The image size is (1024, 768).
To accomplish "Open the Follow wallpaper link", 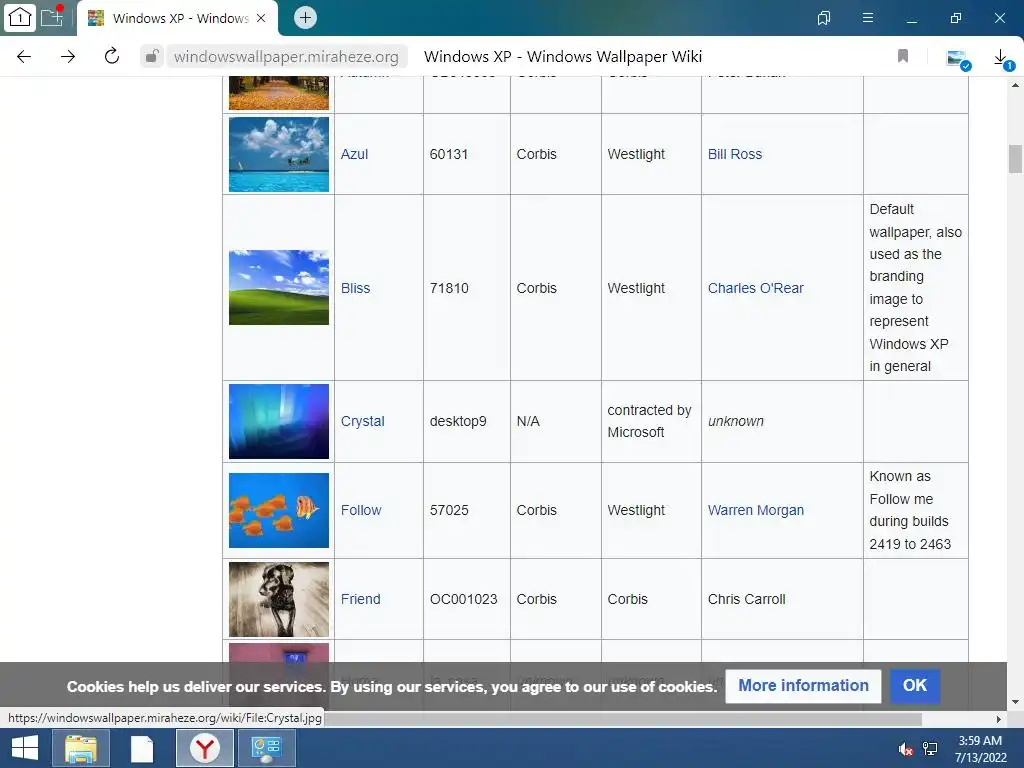I will point(361,510).
